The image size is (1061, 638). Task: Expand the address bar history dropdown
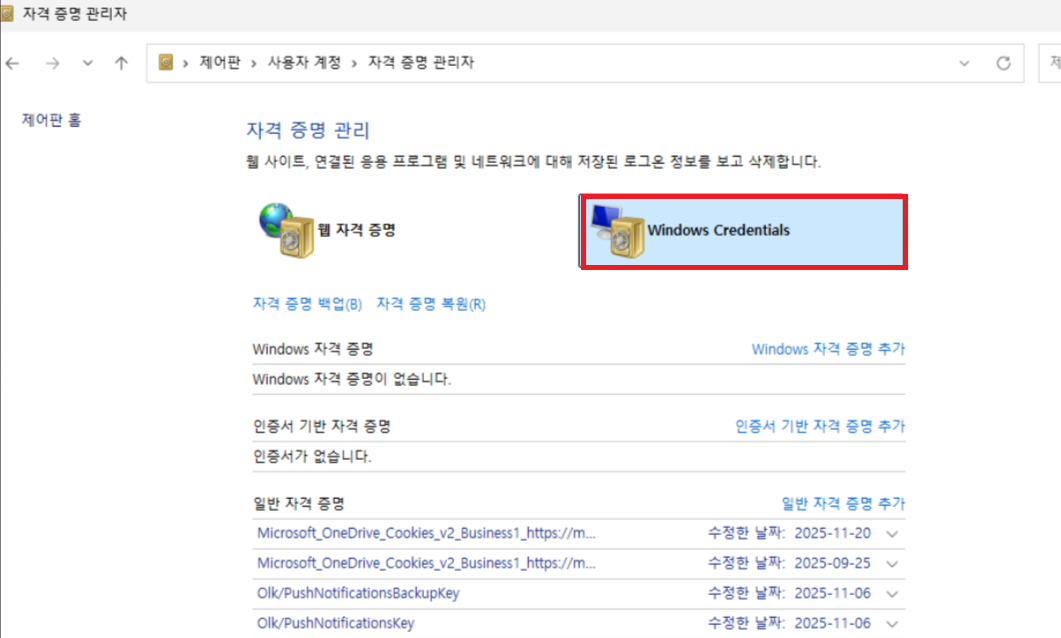click(964, 64)
